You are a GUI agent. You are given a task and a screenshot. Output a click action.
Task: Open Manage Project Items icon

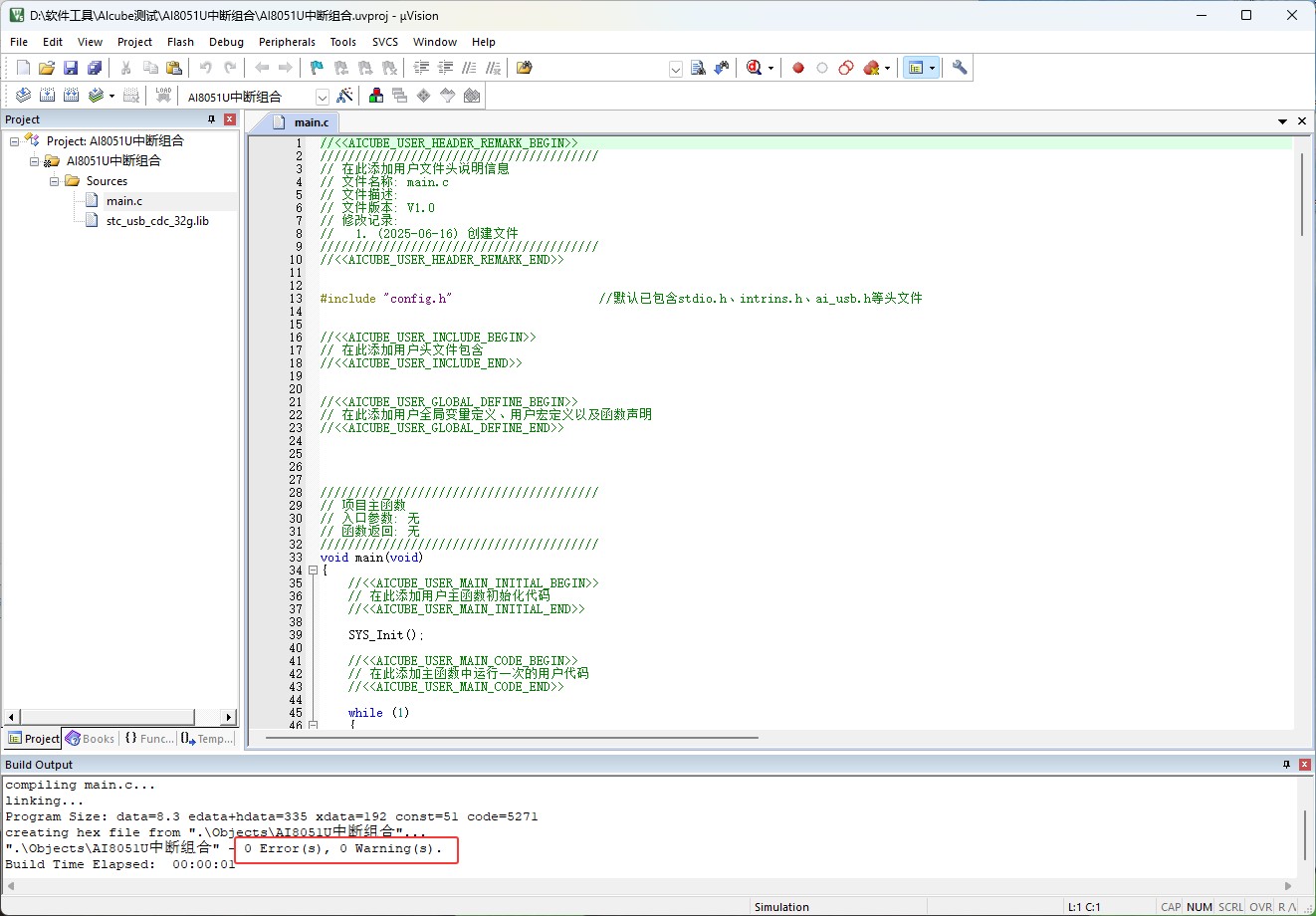[x=376, y=96]
